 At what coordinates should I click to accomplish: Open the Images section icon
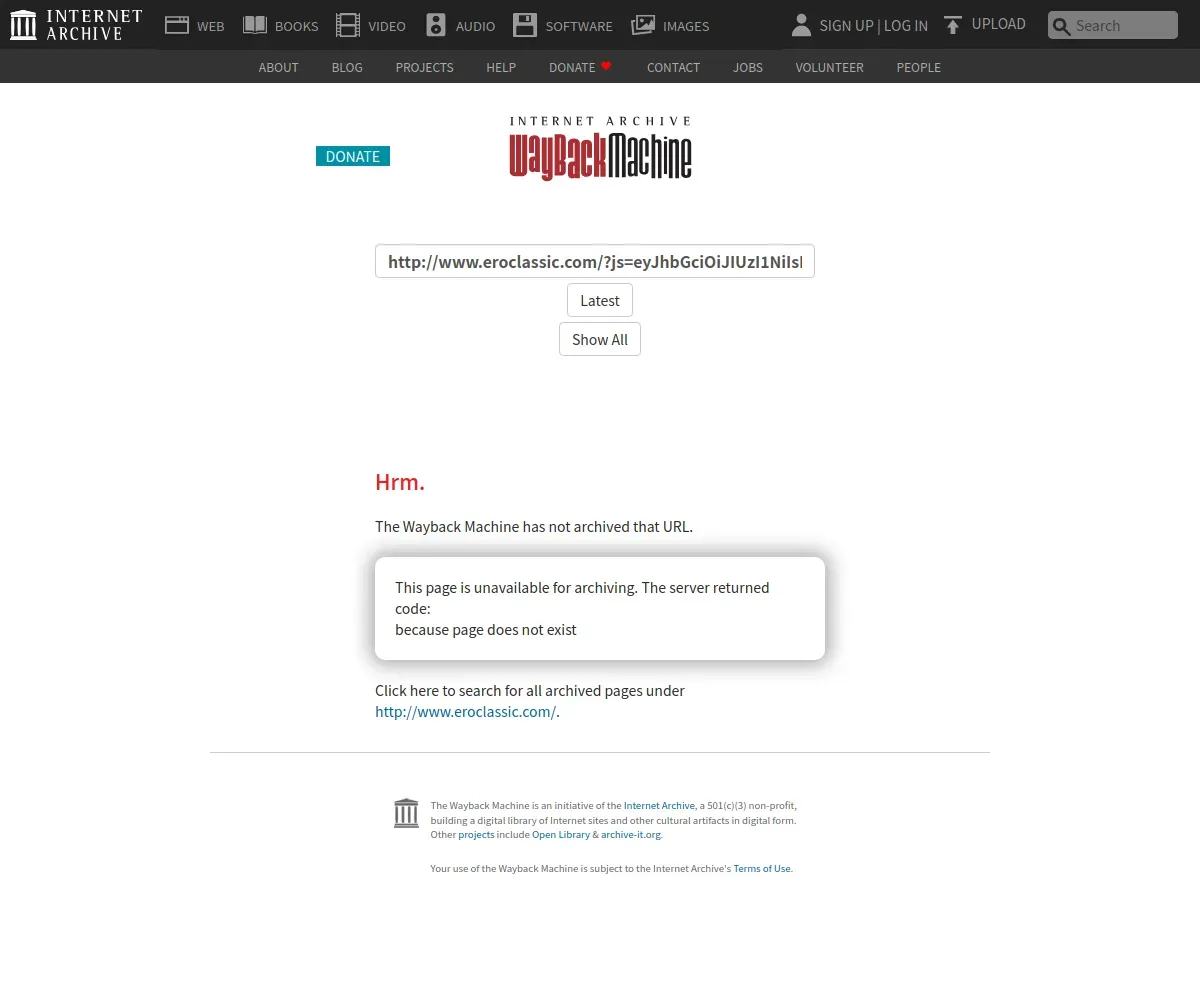coord(643,25)
